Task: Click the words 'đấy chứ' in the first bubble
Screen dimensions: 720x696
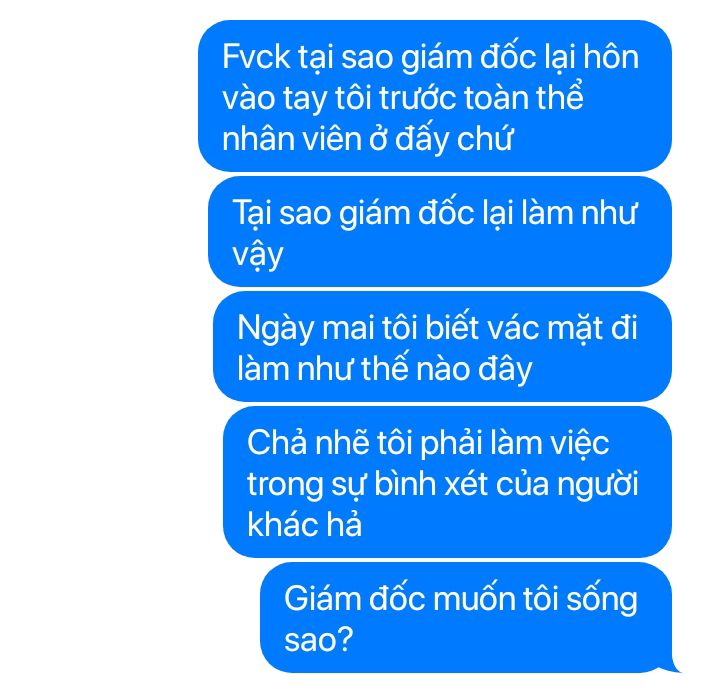Action: (454, 138)
